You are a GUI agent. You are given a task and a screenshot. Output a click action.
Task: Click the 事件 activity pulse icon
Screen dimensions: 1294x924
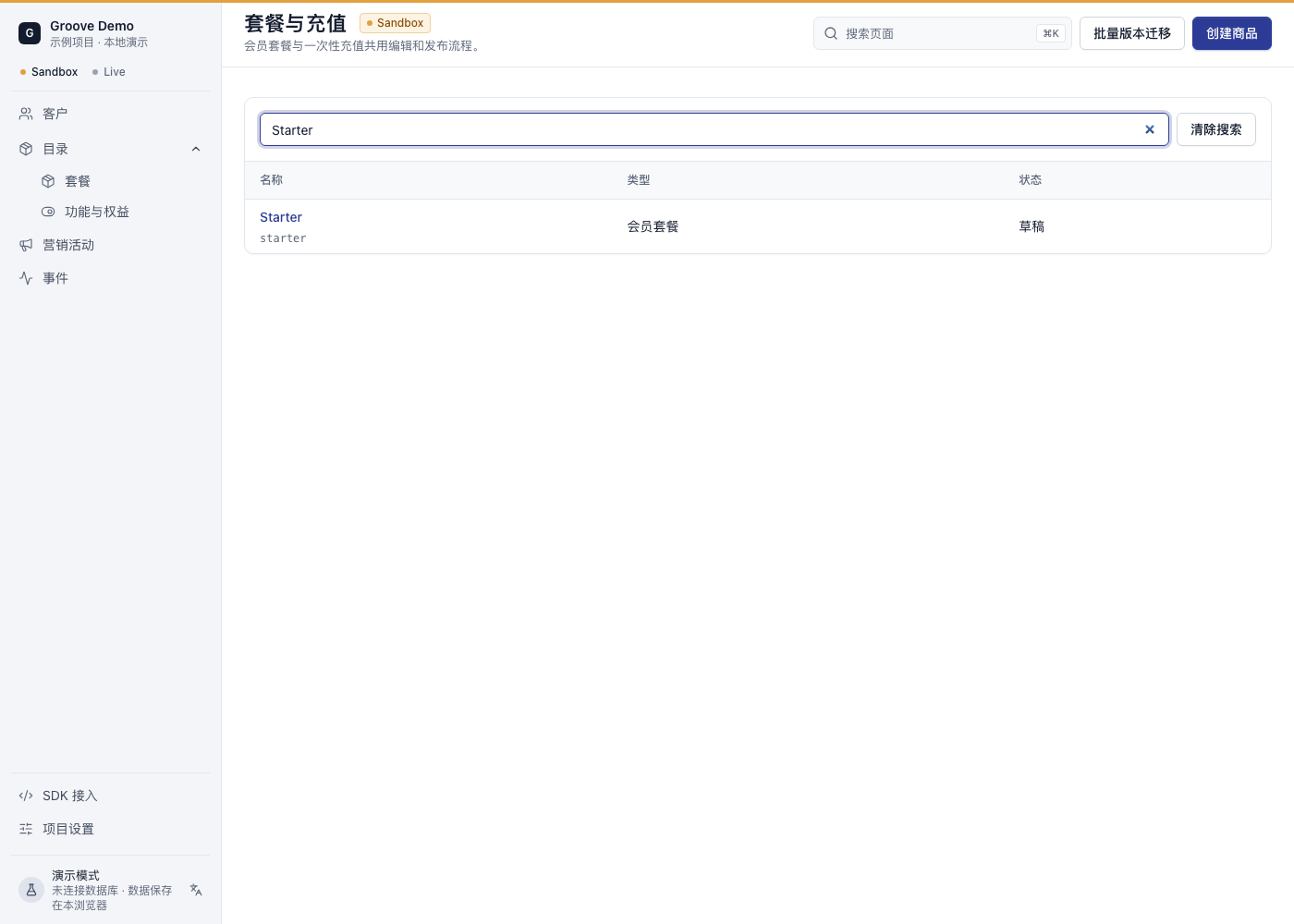point(26,278)
